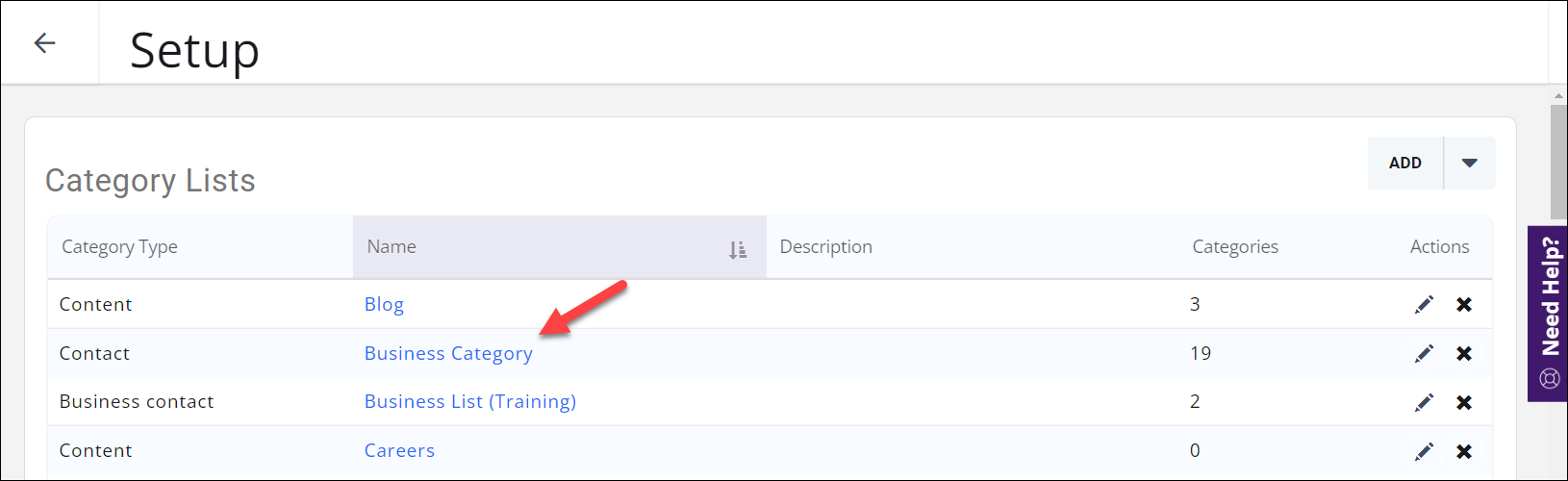Screen dimensions: 1568x481
Task: Open the Business List (Training) link
Action: [x=469, y=402]
